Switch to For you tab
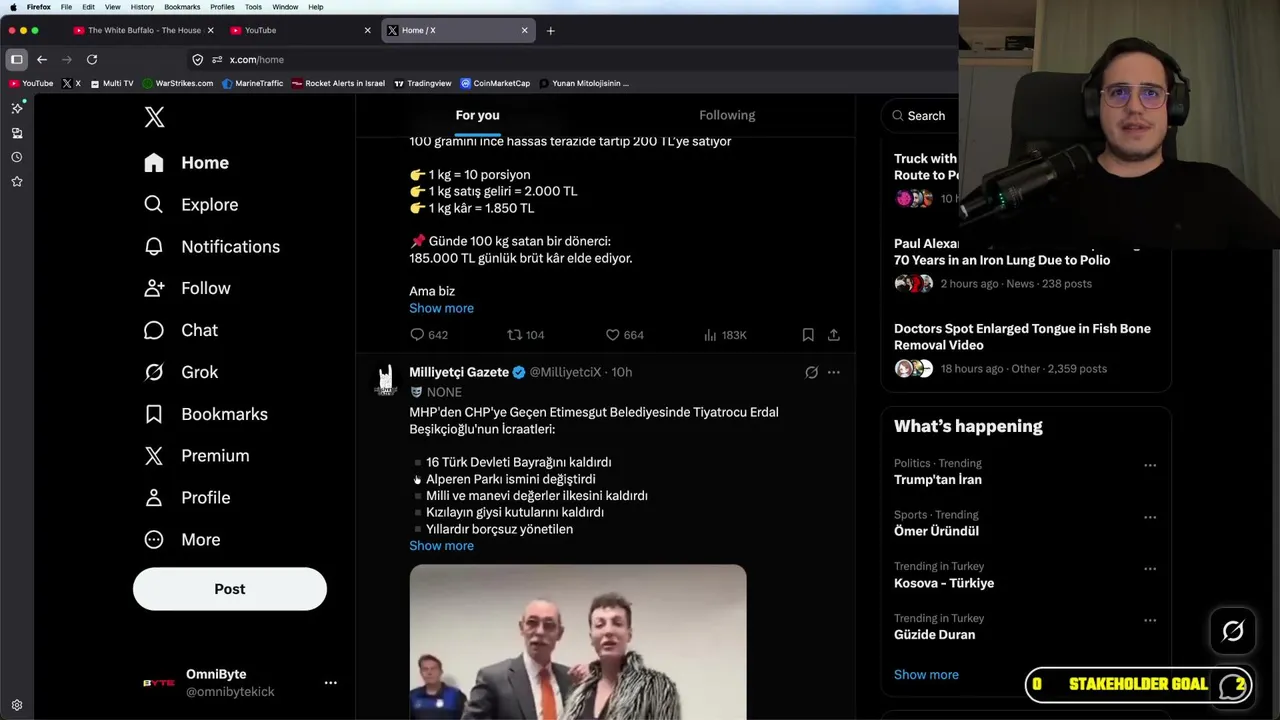 pyautogui.click(x=477, y=115)
